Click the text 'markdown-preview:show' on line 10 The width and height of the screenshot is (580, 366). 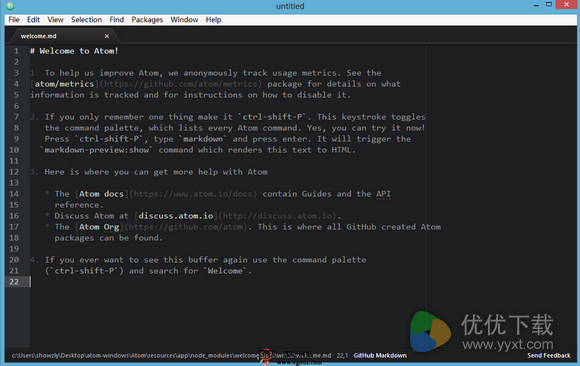pos(97,150)
